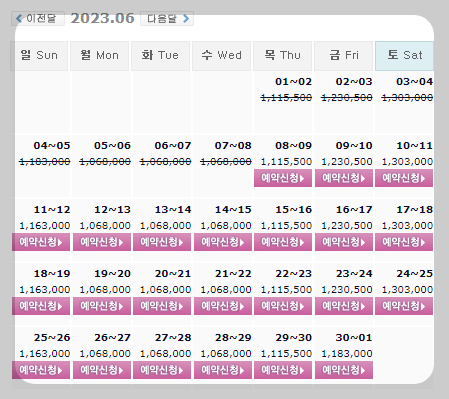
Task: Request reservation for 11~12
Action: click(x=41, y=242)
